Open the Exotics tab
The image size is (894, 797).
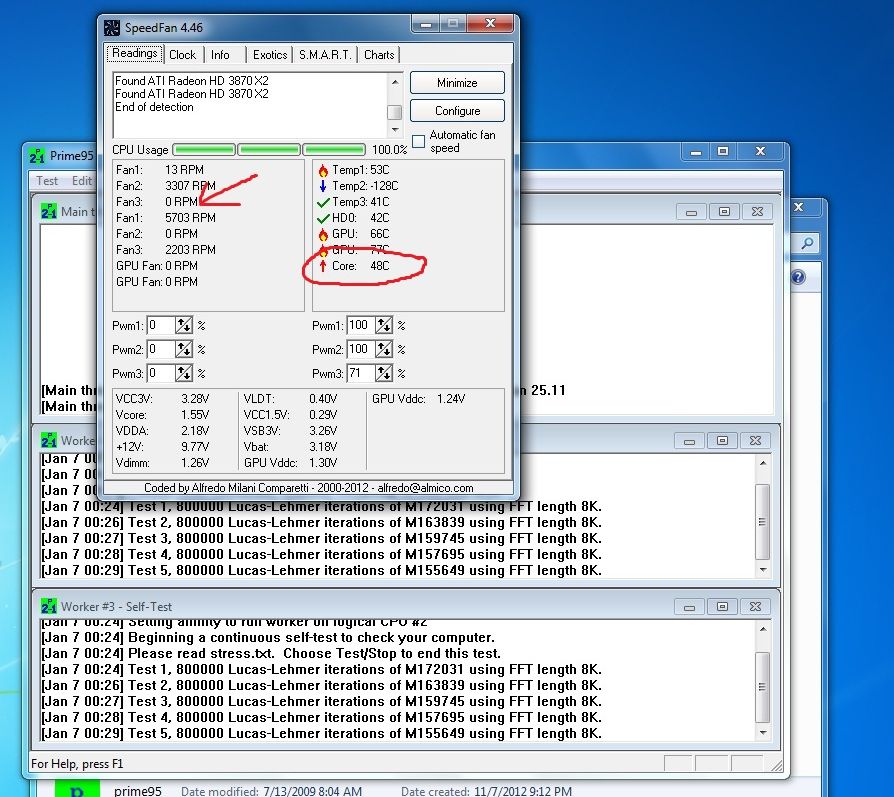(270, 55)
